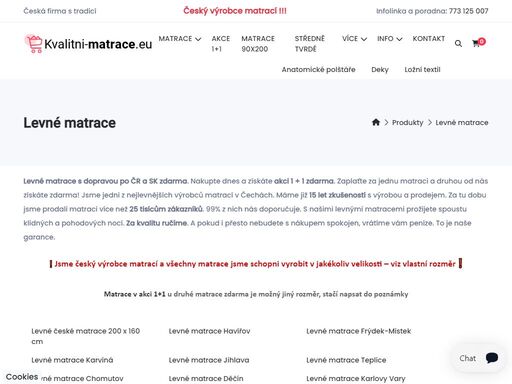Image resolution: width=512 pixels, height=384 pixels.
Task: Open STŘEDNĚ TVRDÉ menu item
Action: click(309, 44)
